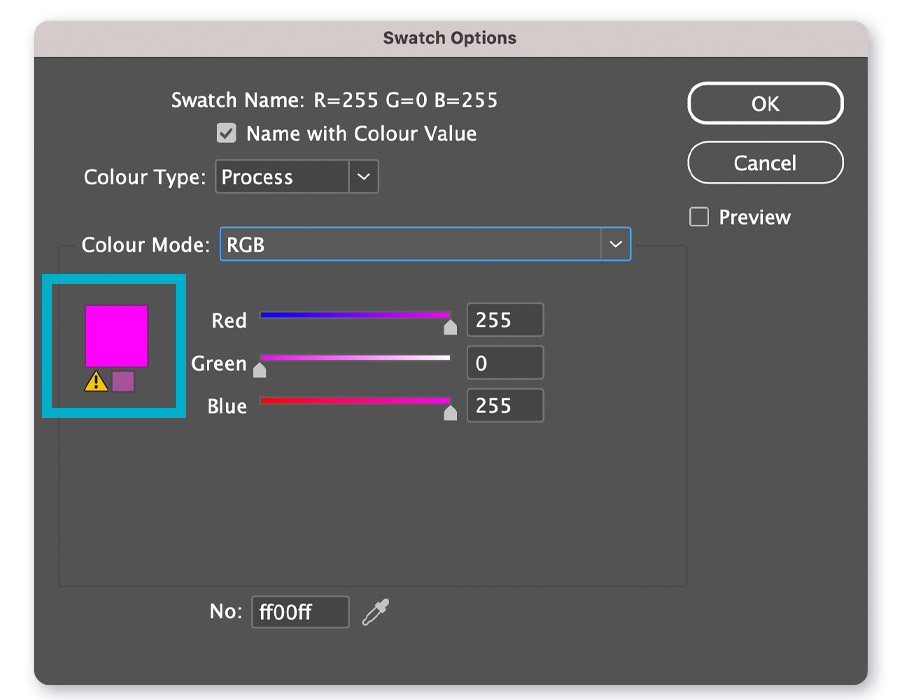Screen dimensions: 900x700
Task: Select the Red slider handle marker
Action: click(450, 326)
